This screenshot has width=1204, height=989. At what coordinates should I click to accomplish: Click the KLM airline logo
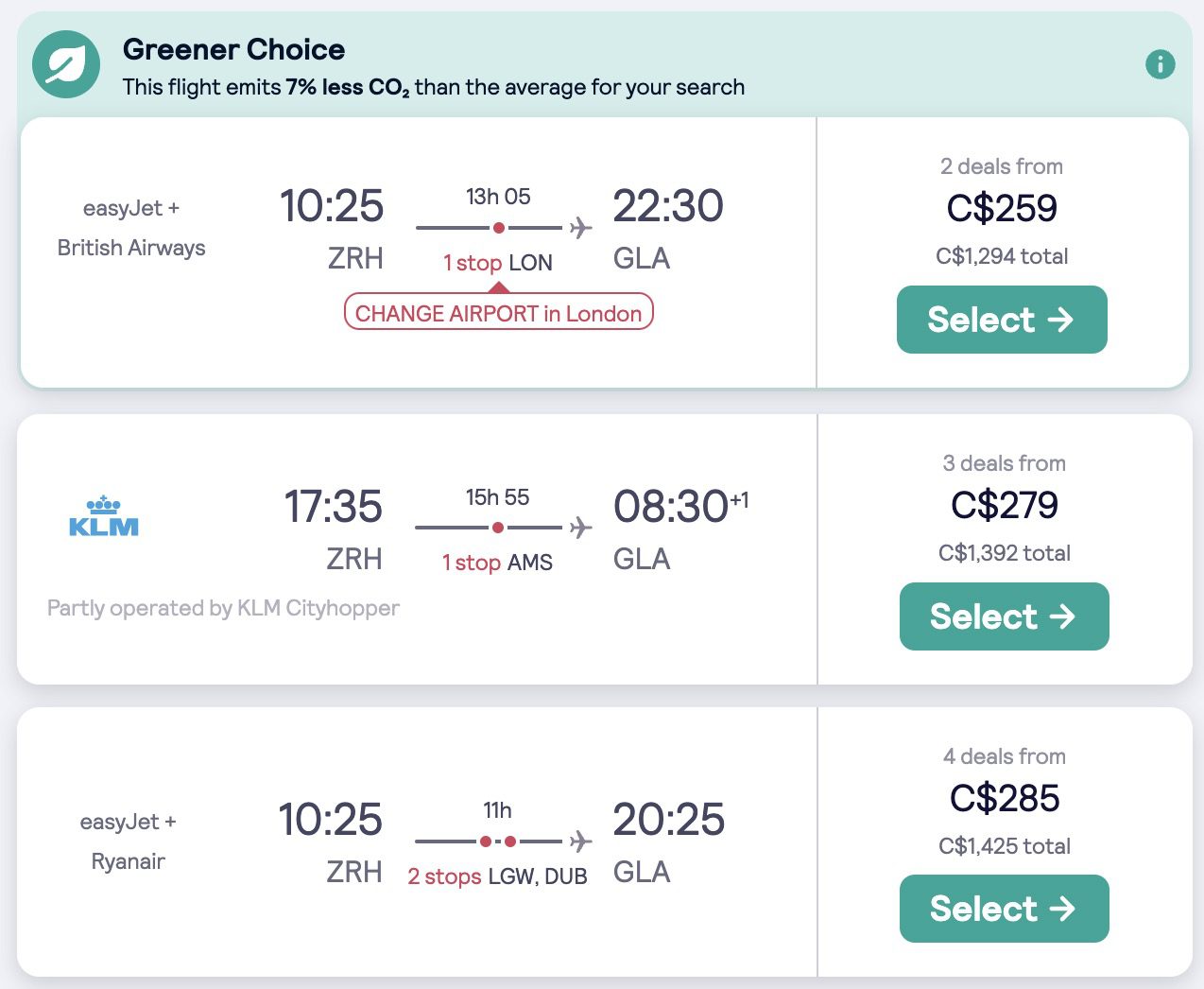[x=104, y=516]
